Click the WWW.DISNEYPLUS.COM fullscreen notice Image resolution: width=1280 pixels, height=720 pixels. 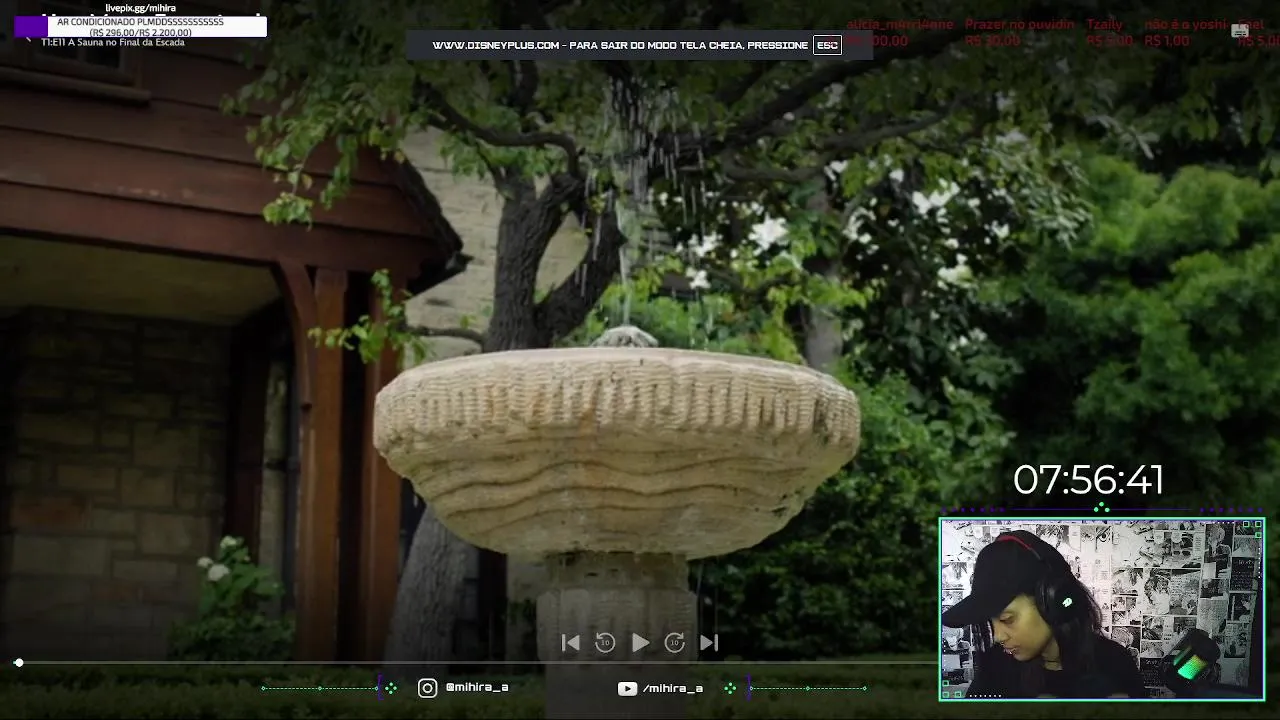tap(638, 45)
